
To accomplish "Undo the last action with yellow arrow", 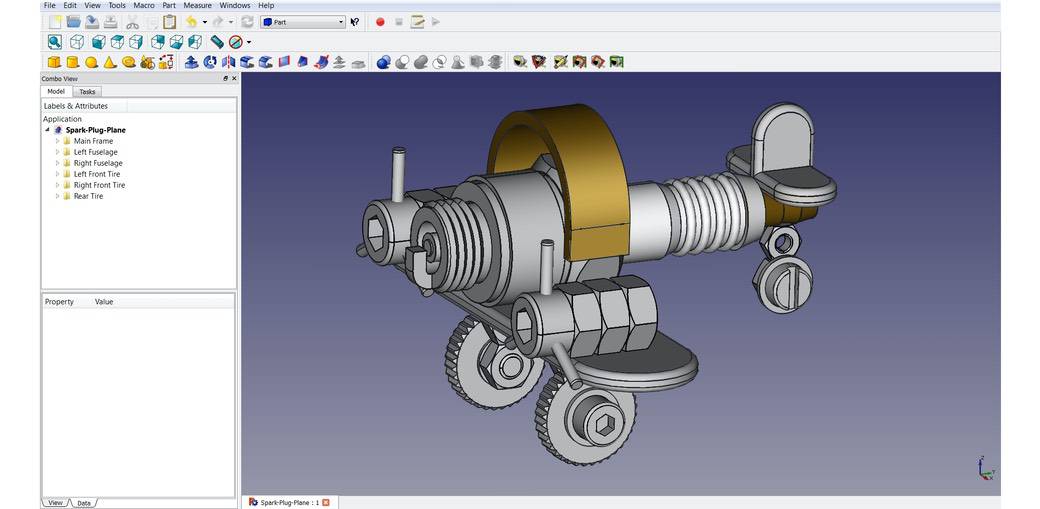I will tap(191, 22).
